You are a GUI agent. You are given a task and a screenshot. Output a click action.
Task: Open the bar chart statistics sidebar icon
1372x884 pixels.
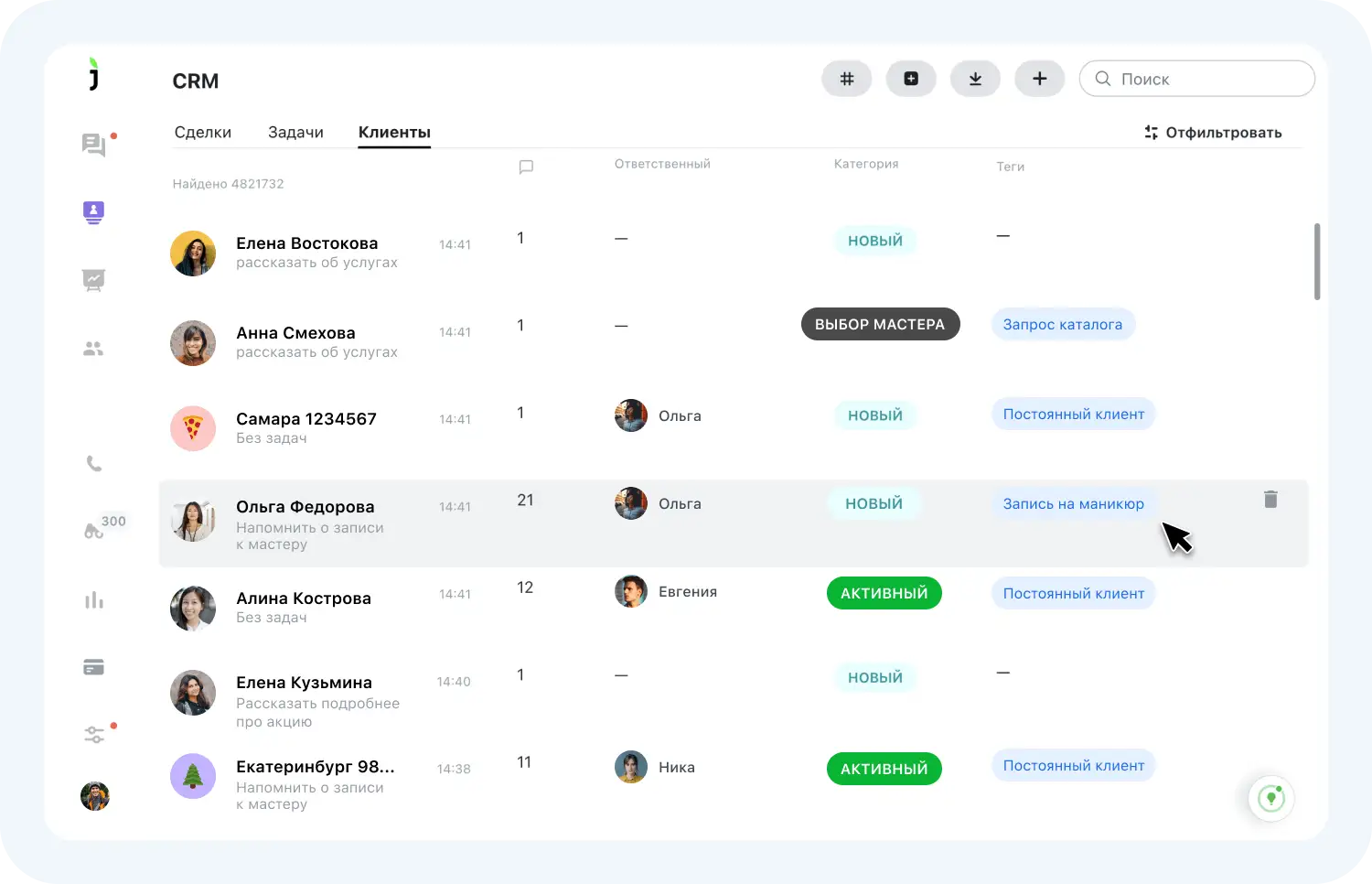pyautogui.click(x=94, y=600)
